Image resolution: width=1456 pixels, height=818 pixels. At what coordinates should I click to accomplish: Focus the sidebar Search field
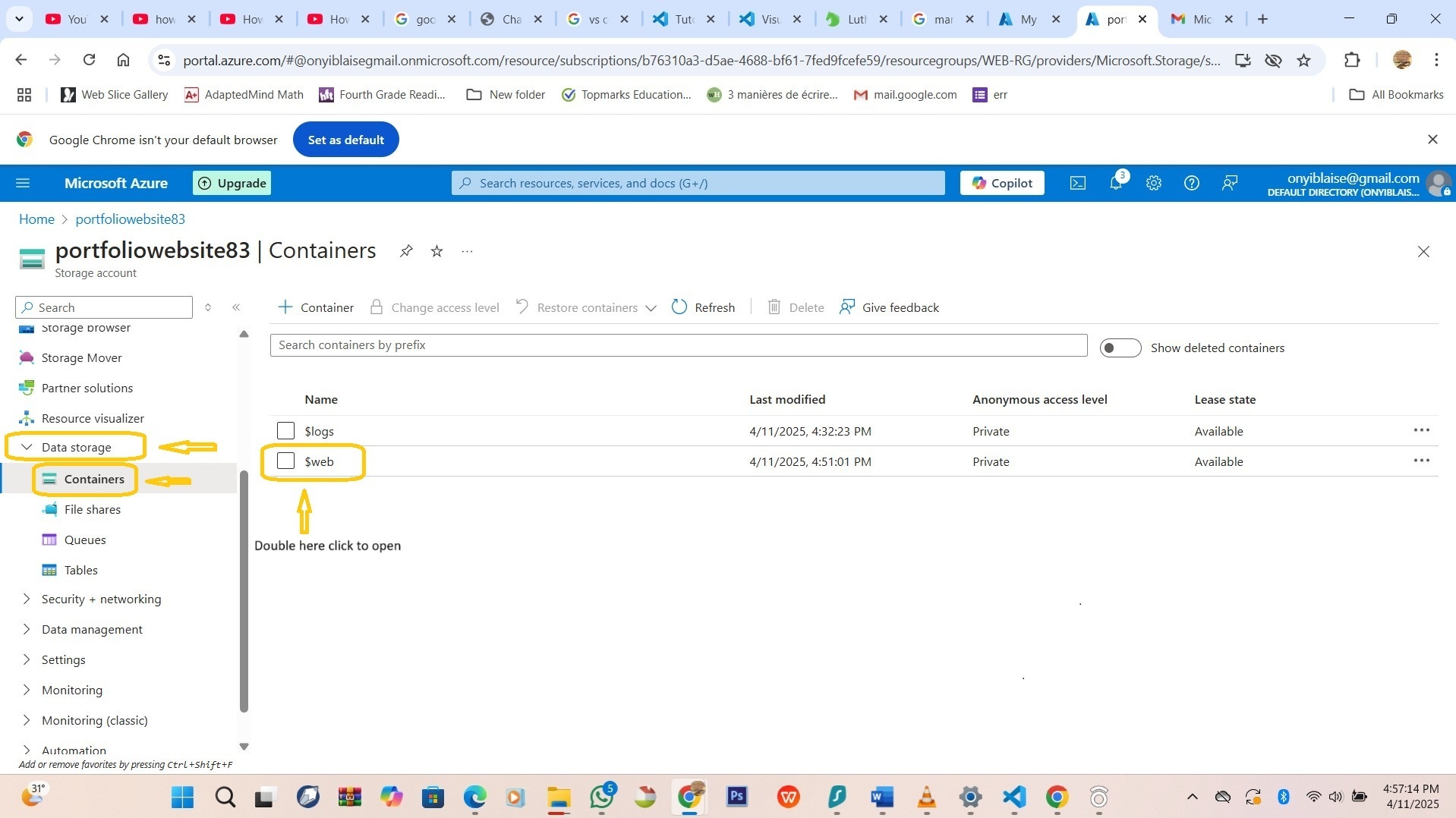(x=104, y=307)
